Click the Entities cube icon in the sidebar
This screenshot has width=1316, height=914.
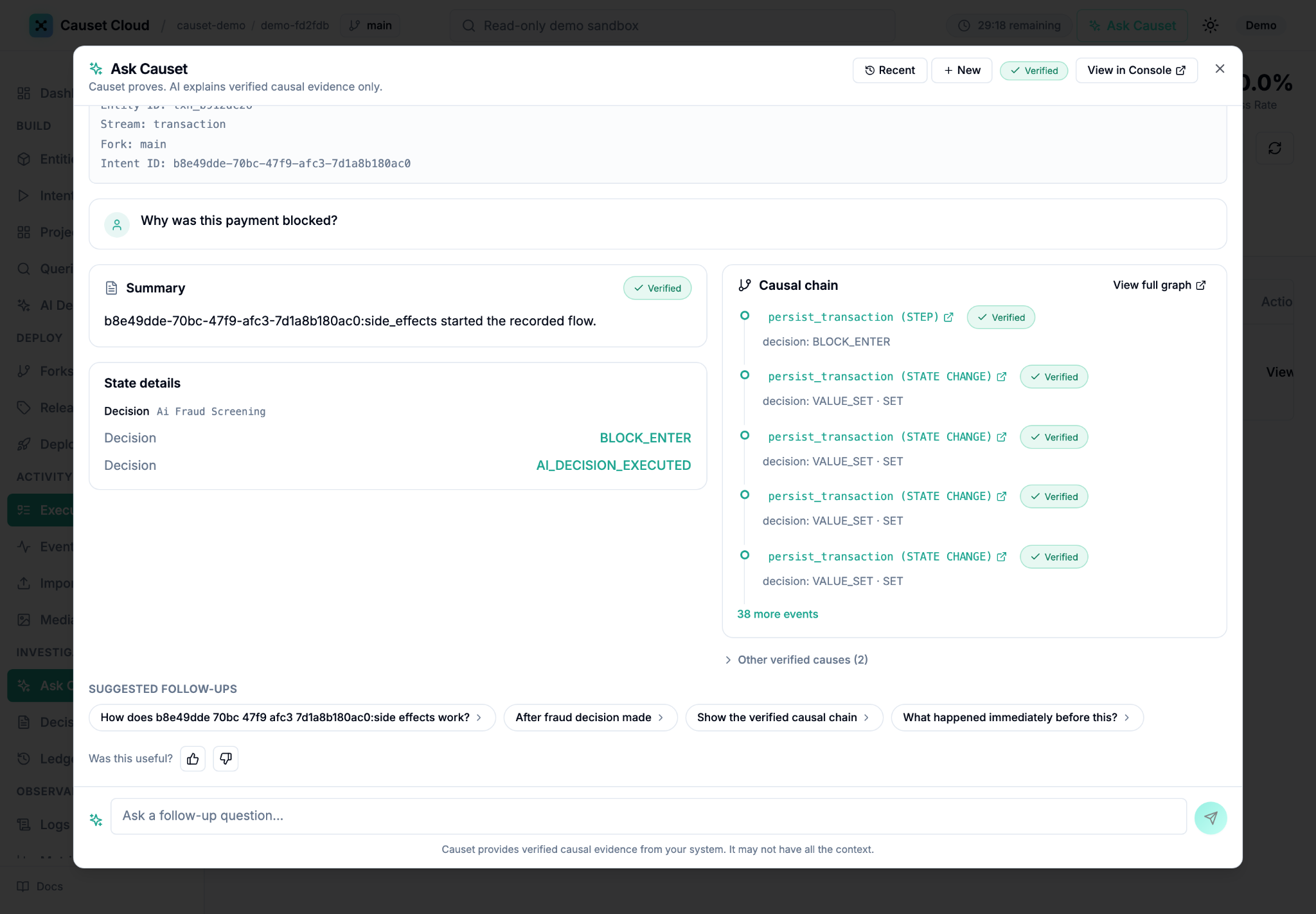[24, 159]
